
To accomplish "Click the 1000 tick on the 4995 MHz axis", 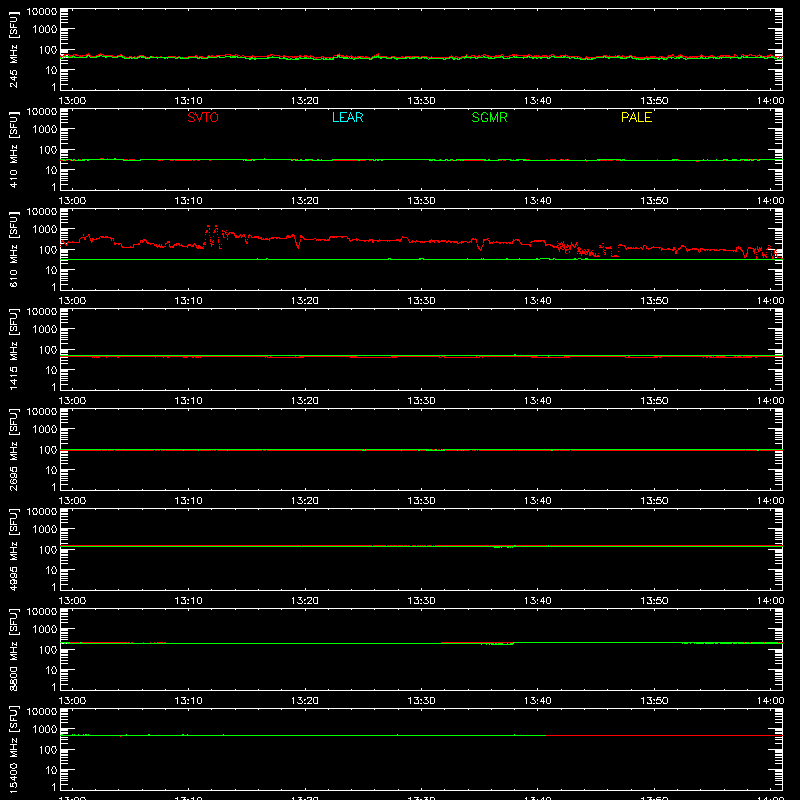I will coord(45,530).
